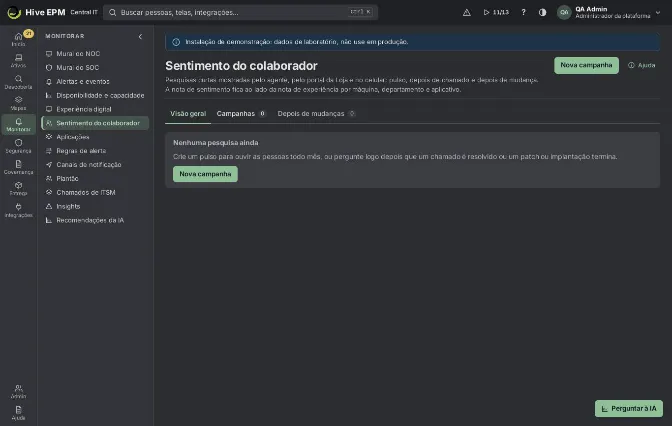672x426 pixels.
Task: Switch to the Depois de mudanças tab
Action: [x=316, y=114]
